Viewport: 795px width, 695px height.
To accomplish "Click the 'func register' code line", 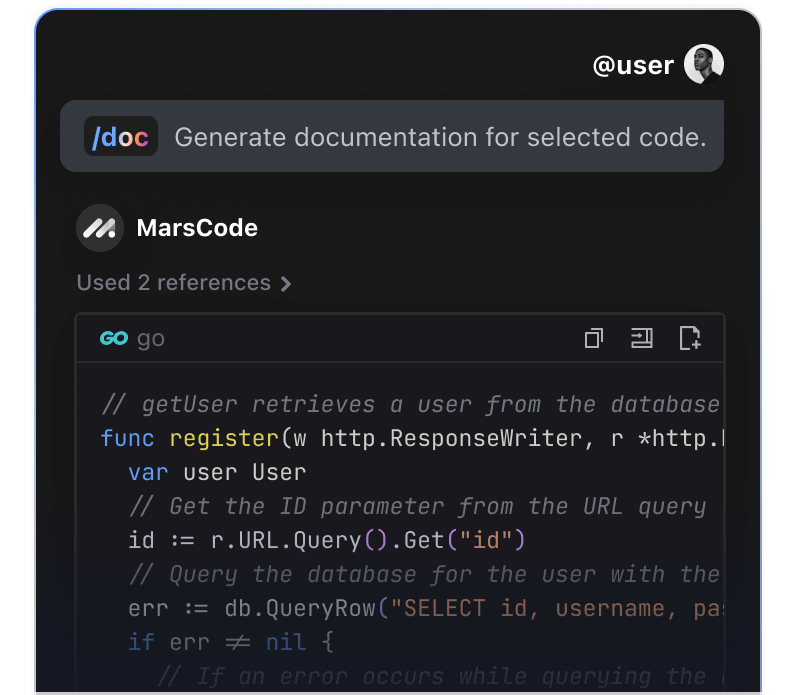I will 412,438.
